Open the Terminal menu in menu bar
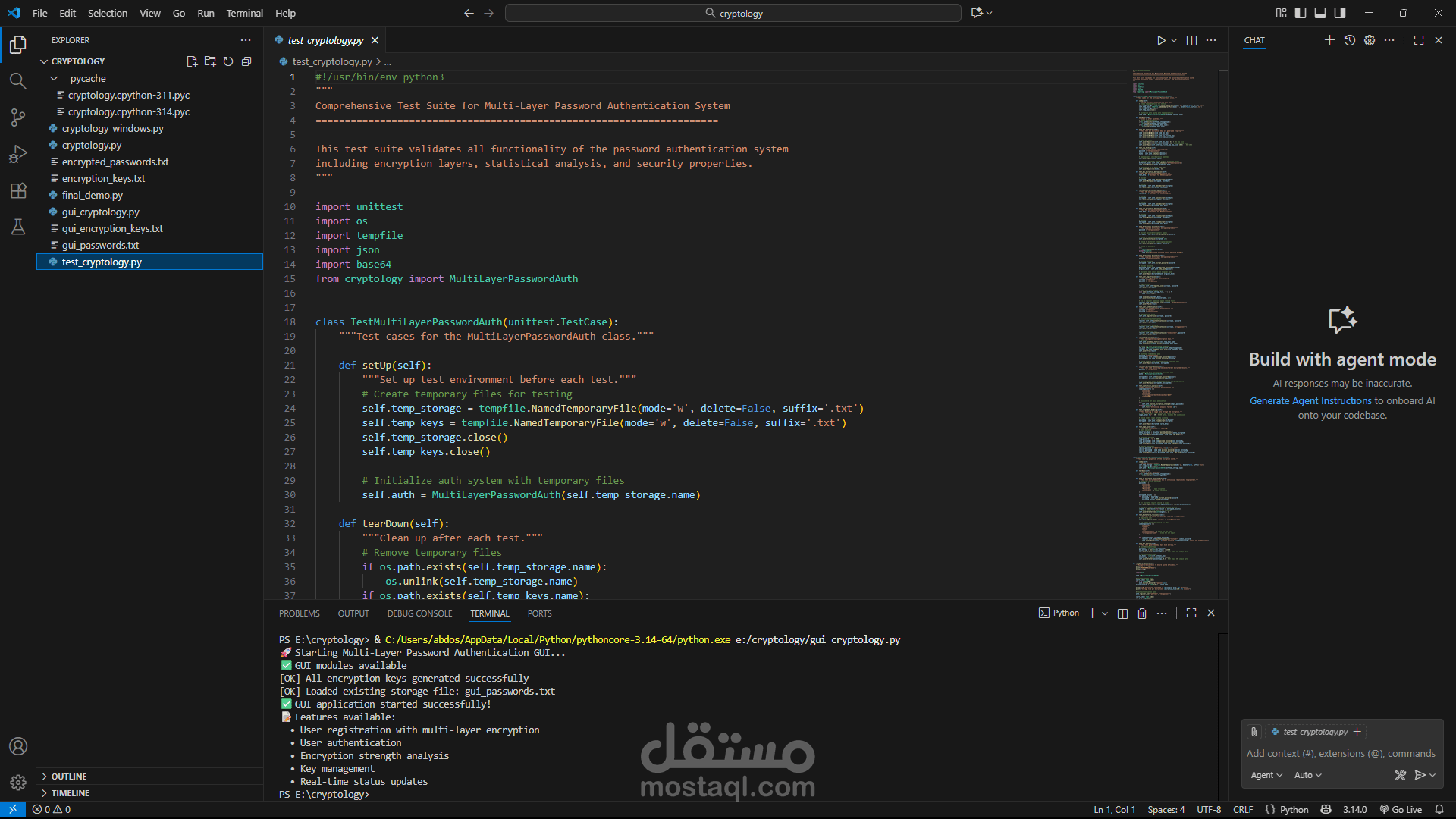The height and width of the screenshot is (819, 1456). (244, 13)
